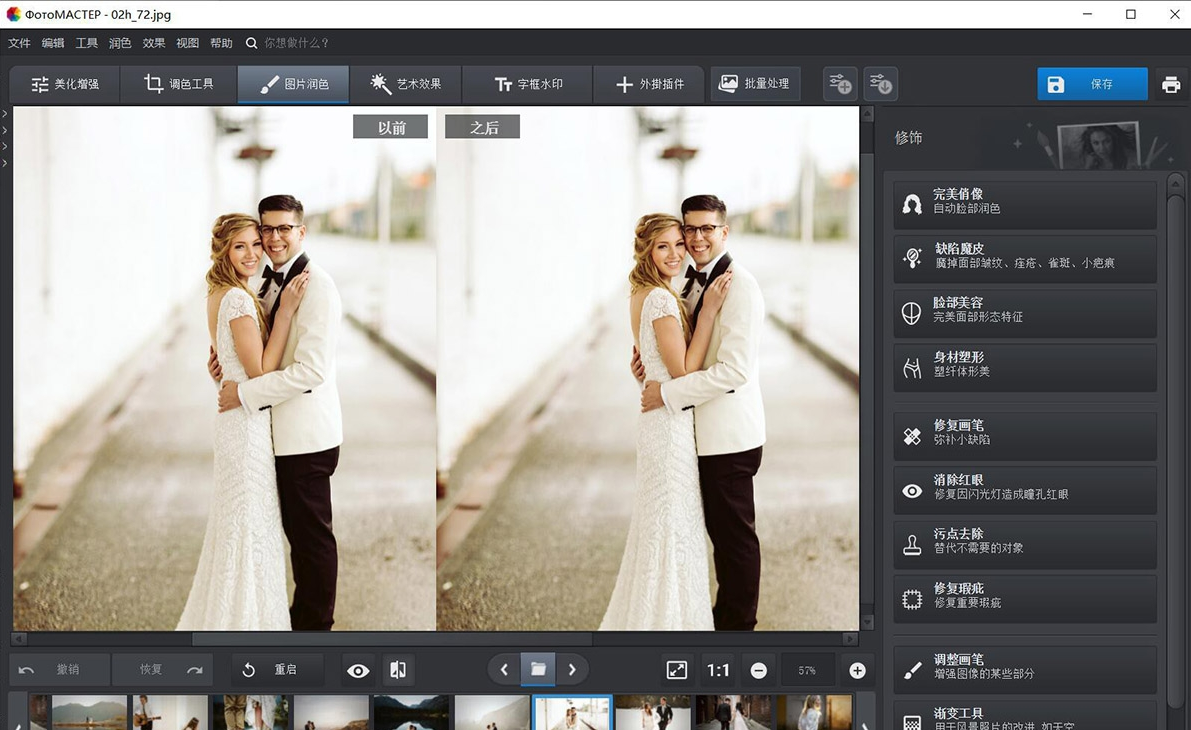Open the blonde woman thumbnail
The image size is (1191, 730).
814,713
